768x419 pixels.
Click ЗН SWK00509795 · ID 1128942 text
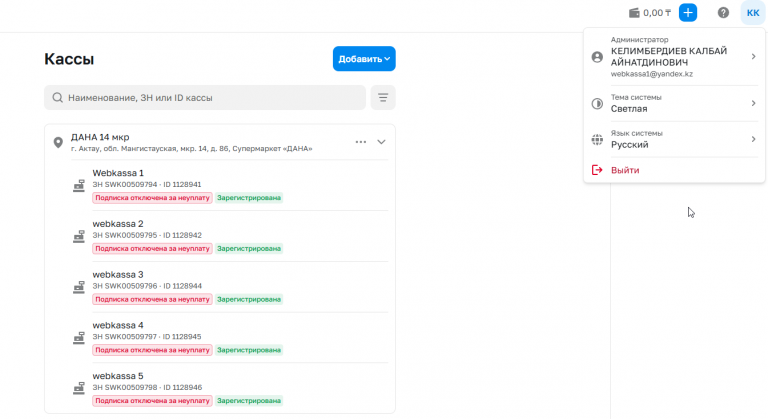tap(147, 235)
